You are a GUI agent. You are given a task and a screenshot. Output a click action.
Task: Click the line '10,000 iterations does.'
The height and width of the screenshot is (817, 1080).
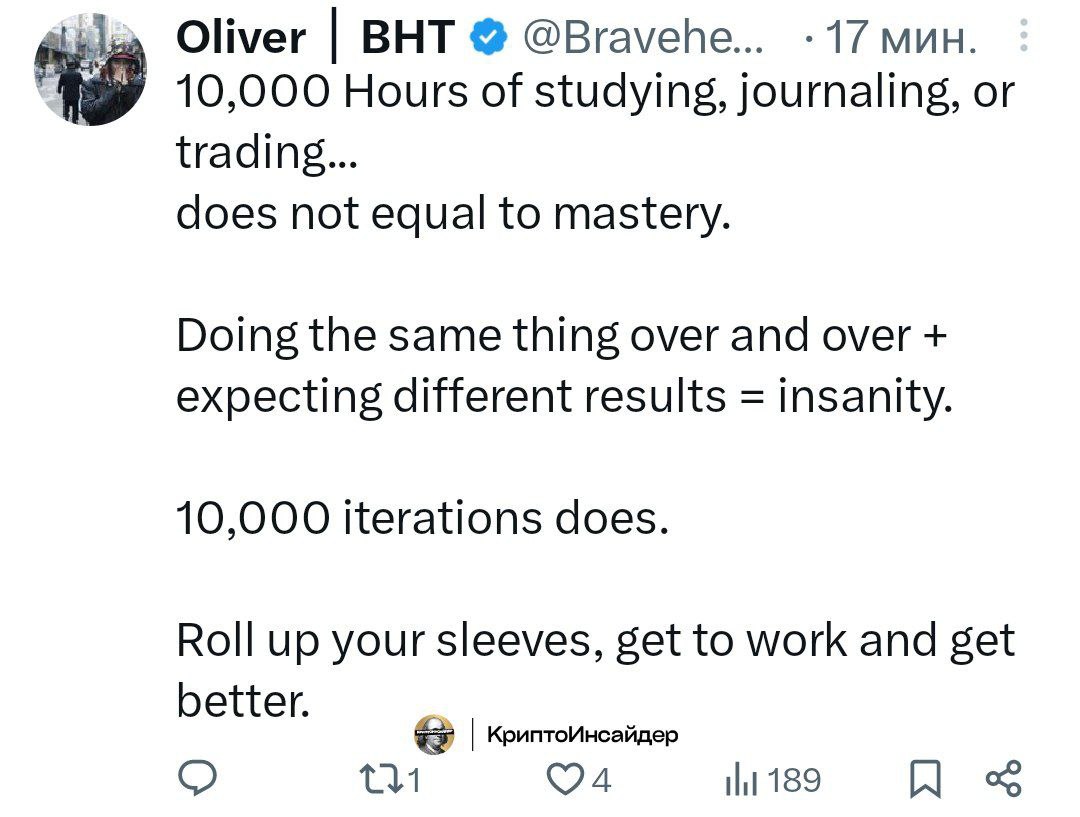422,517
